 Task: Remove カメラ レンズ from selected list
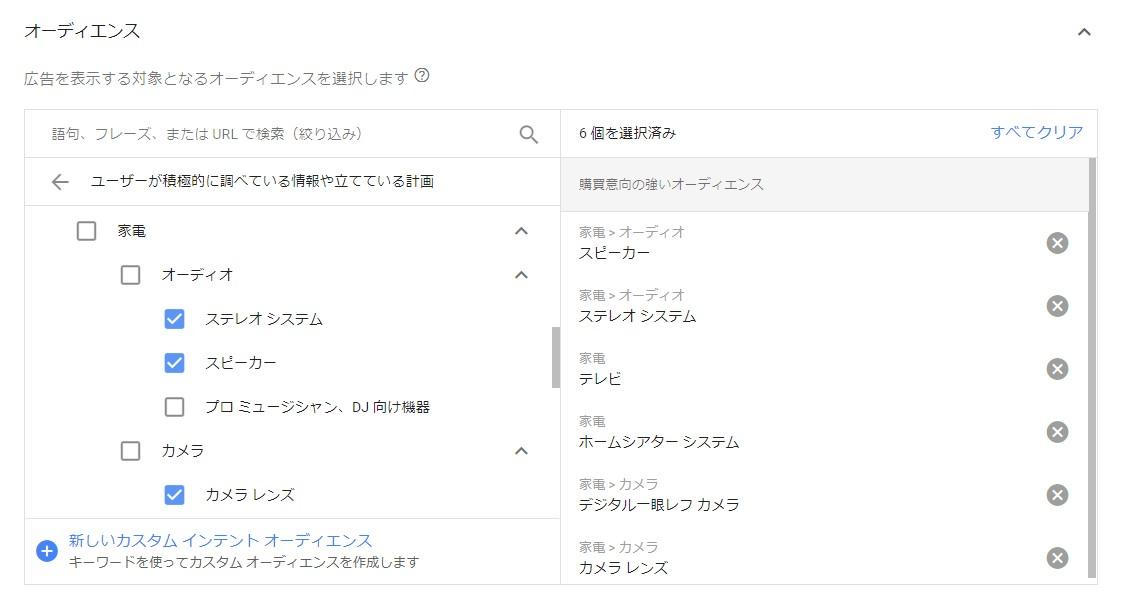coord(1057,558)
